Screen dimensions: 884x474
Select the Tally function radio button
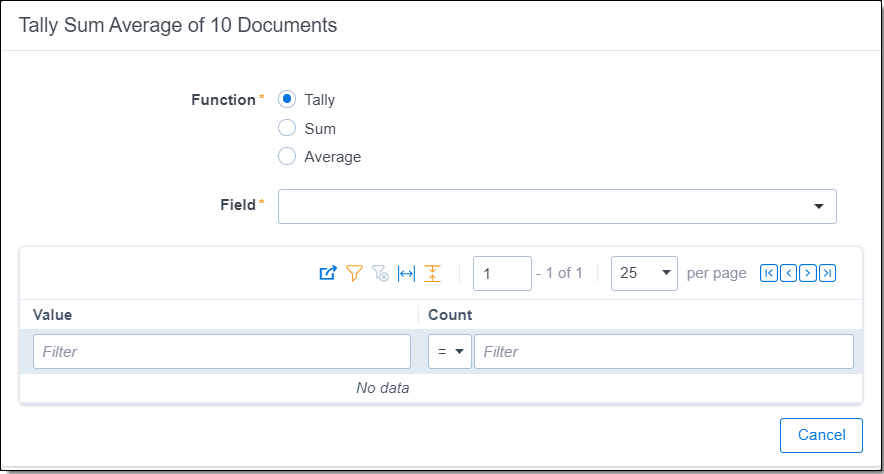[287, 99]
